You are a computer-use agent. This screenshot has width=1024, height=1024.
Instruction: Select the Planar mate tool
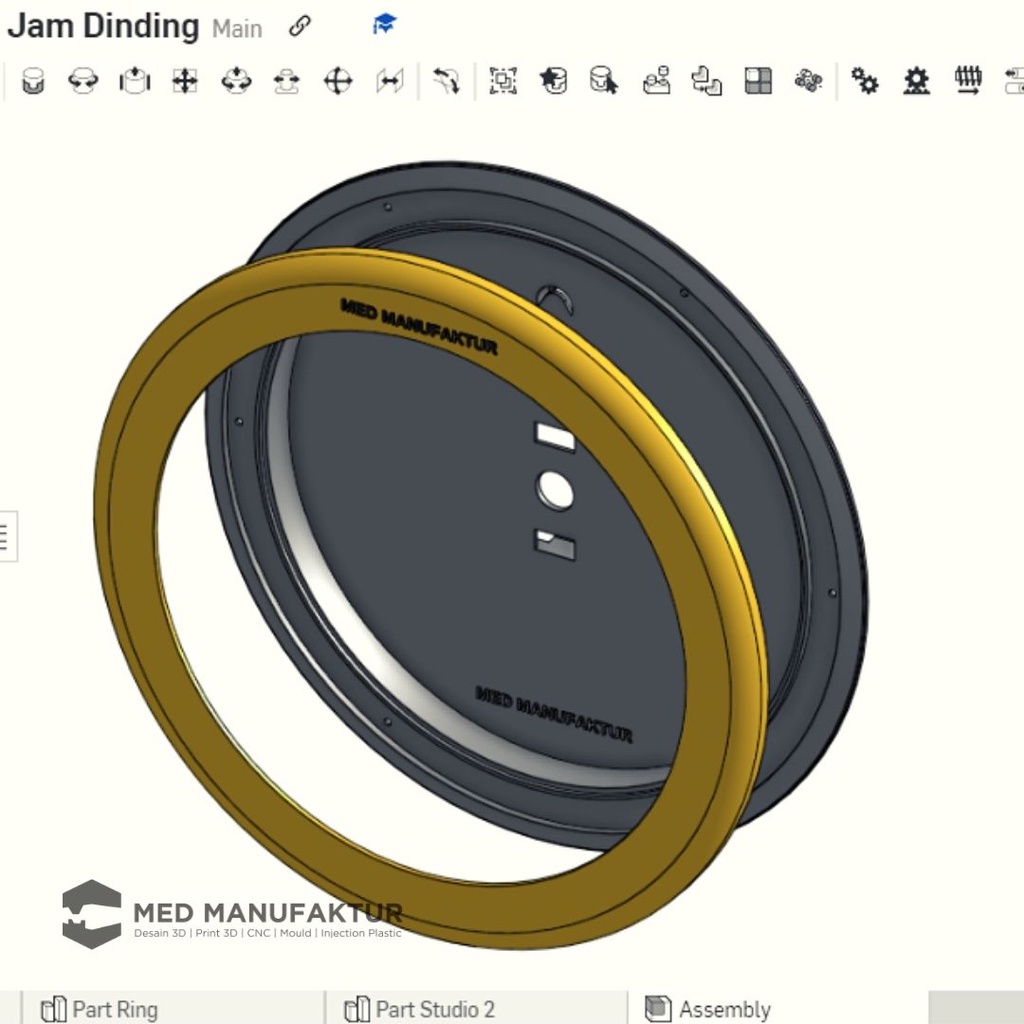click(x=185, y=82)
